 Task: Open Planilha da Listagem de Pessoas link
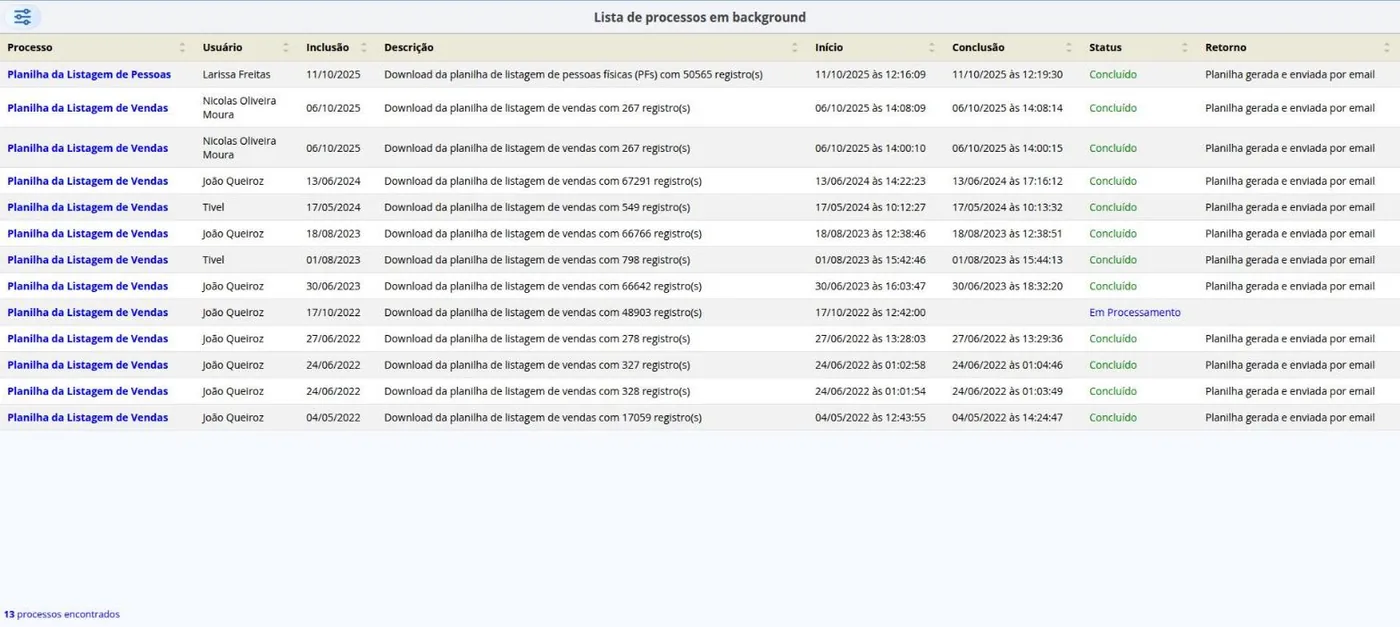89,75
